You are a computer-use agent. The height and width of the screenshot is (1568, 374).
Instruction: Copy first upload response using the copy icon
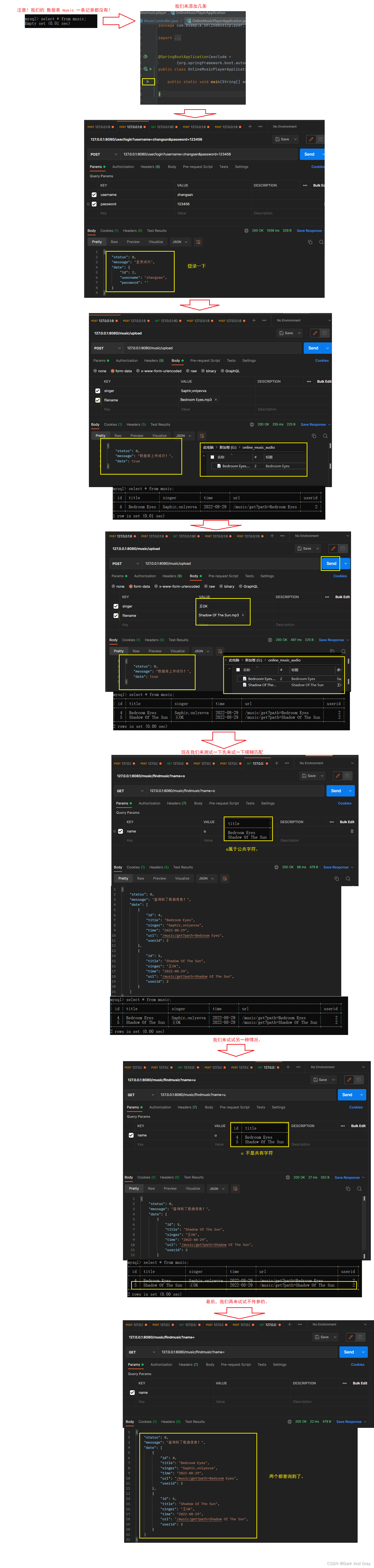pos(314,436)
